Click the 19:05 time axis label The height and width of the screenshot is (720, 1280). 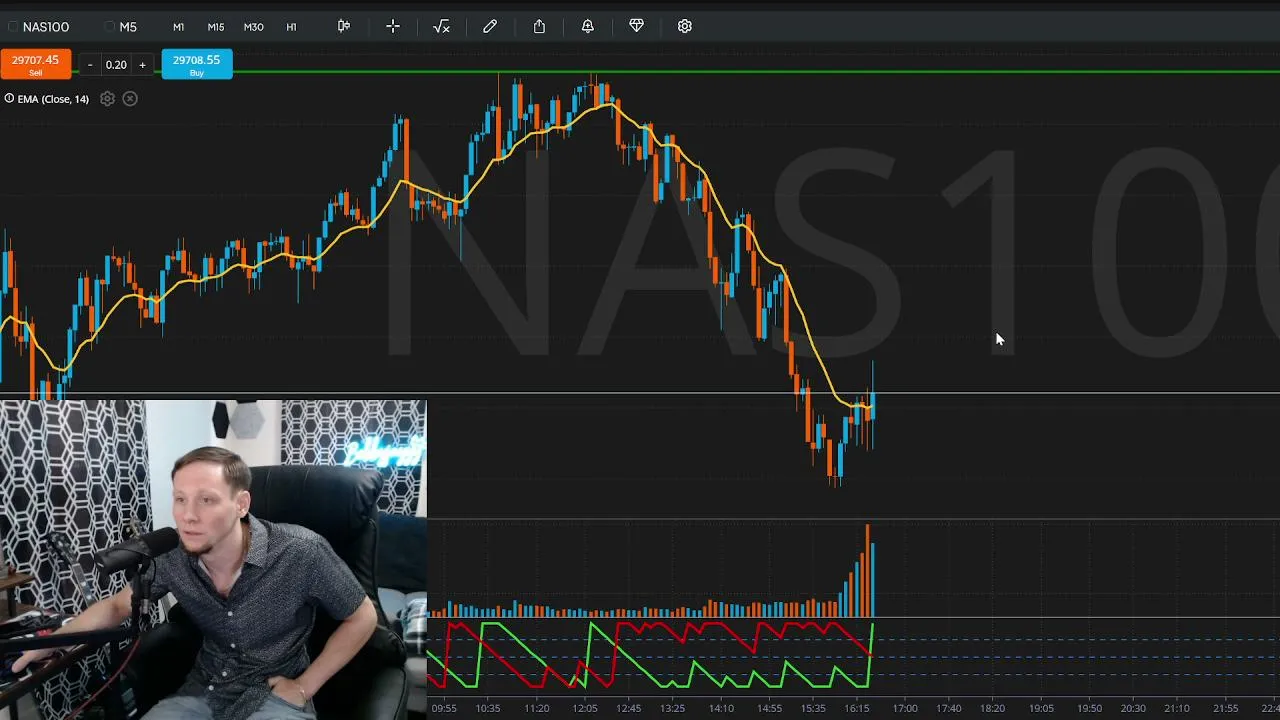pos(1041,708)
